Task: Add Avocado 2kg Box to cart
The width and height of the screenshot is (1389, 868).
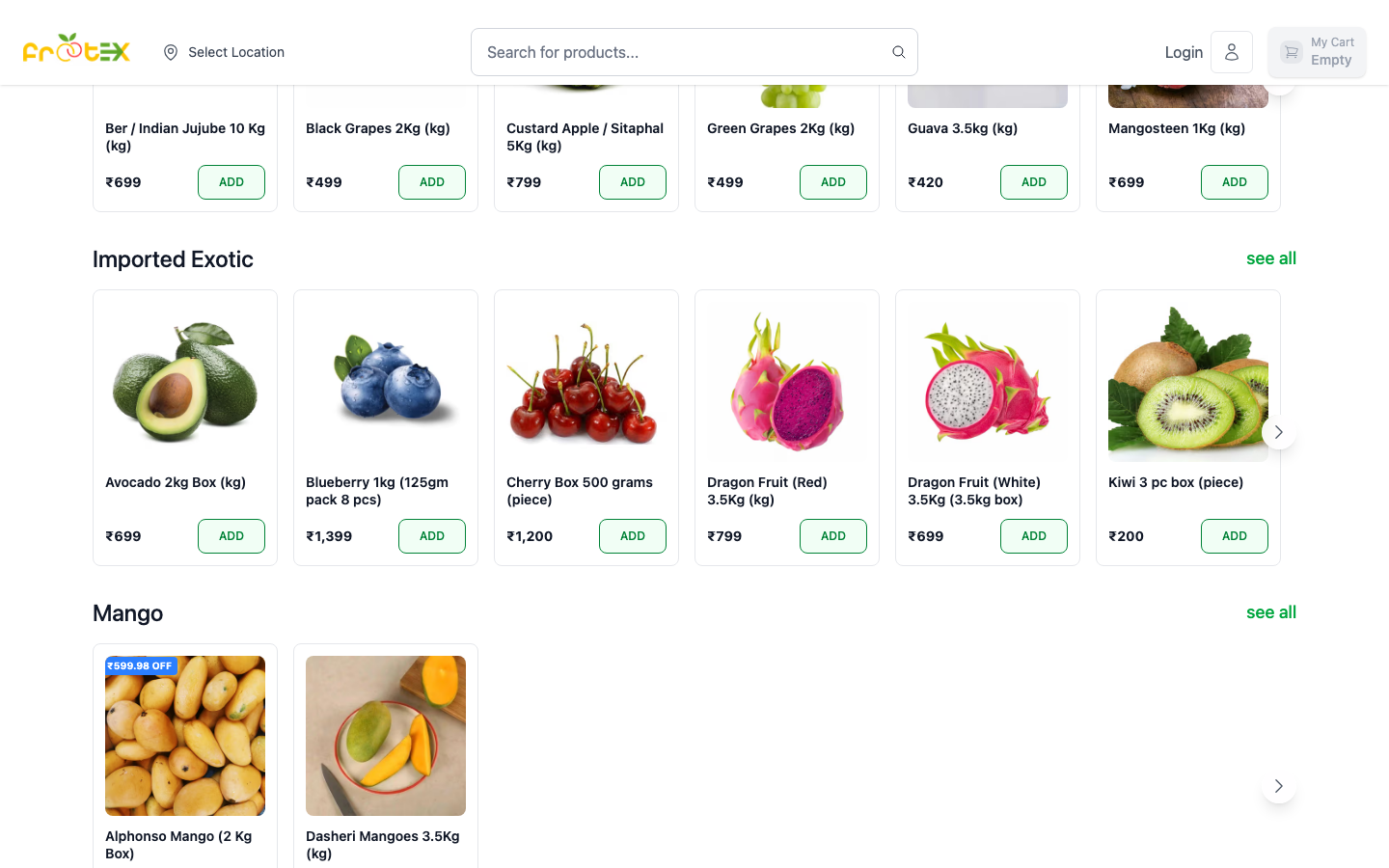Action: [x=231, y=535]
